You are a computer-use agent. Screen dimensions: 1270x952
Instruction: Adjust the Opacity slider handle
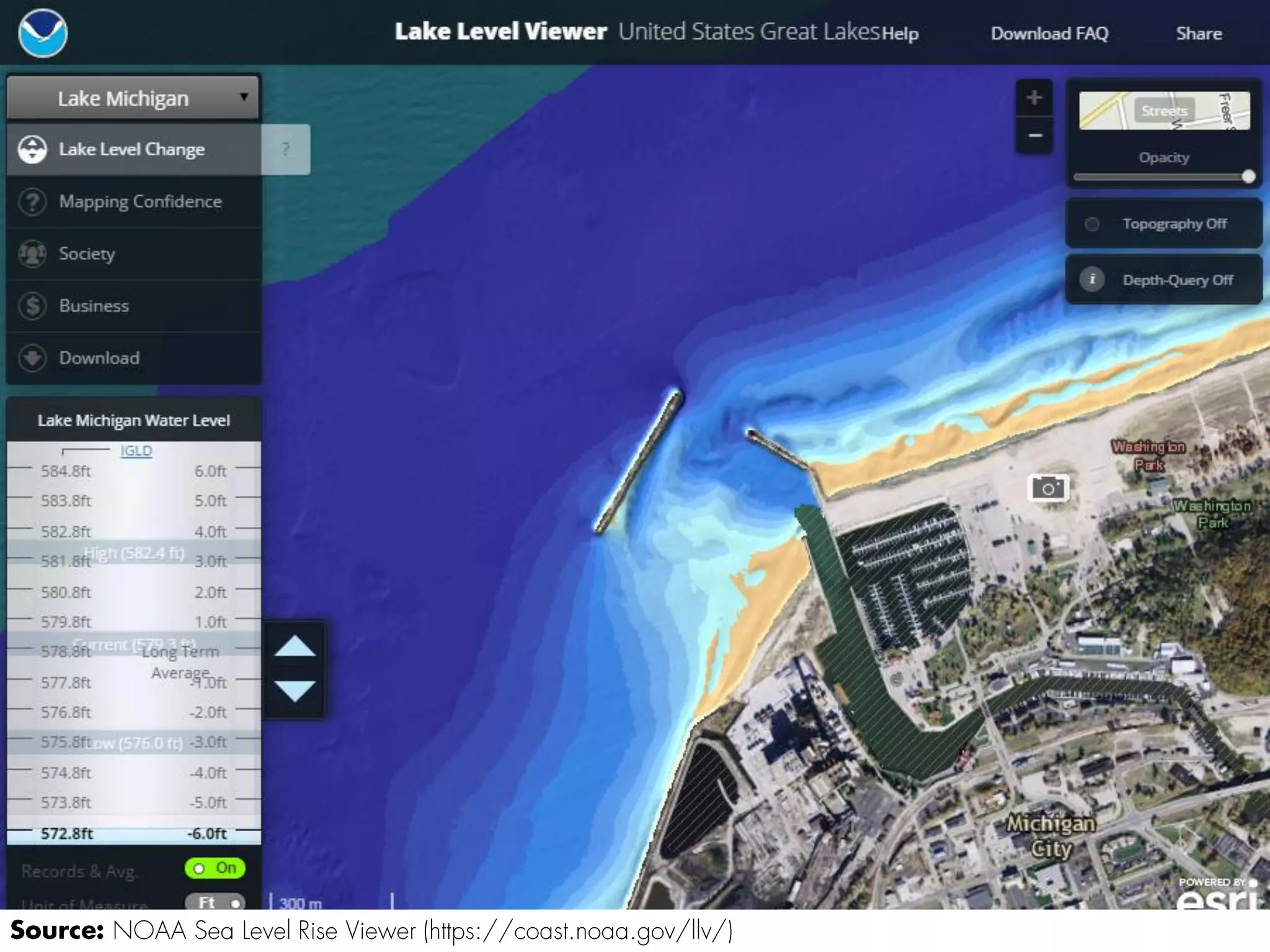pos(1248,177)
